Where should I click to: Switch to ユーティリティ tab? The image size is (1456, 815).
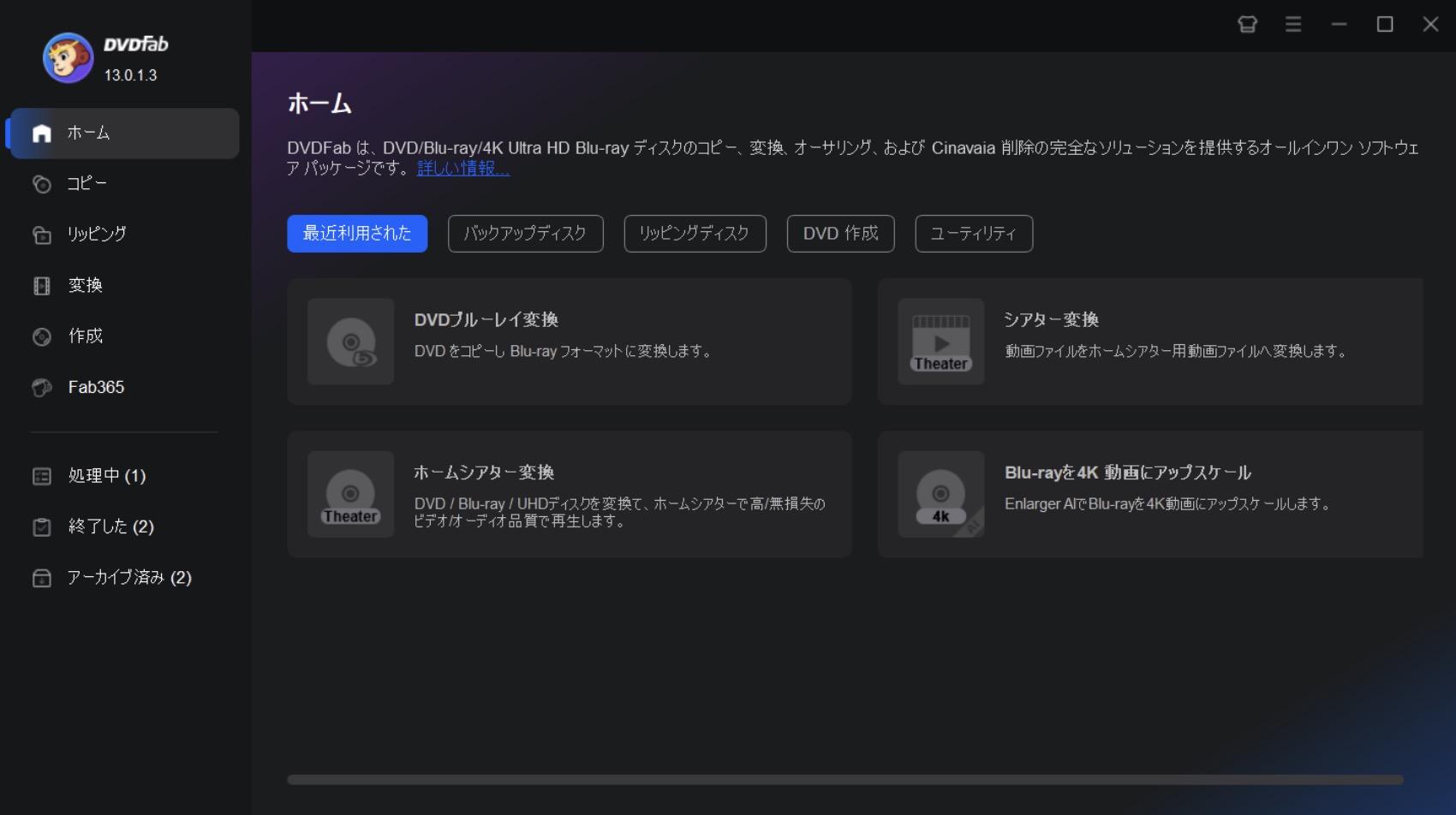pyautogui.click(x=974, y=234)
